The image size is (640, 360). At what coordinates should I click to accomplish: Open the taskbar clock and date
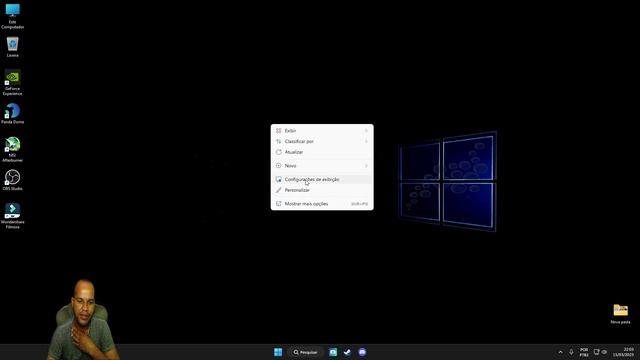(x=623, y=352)
